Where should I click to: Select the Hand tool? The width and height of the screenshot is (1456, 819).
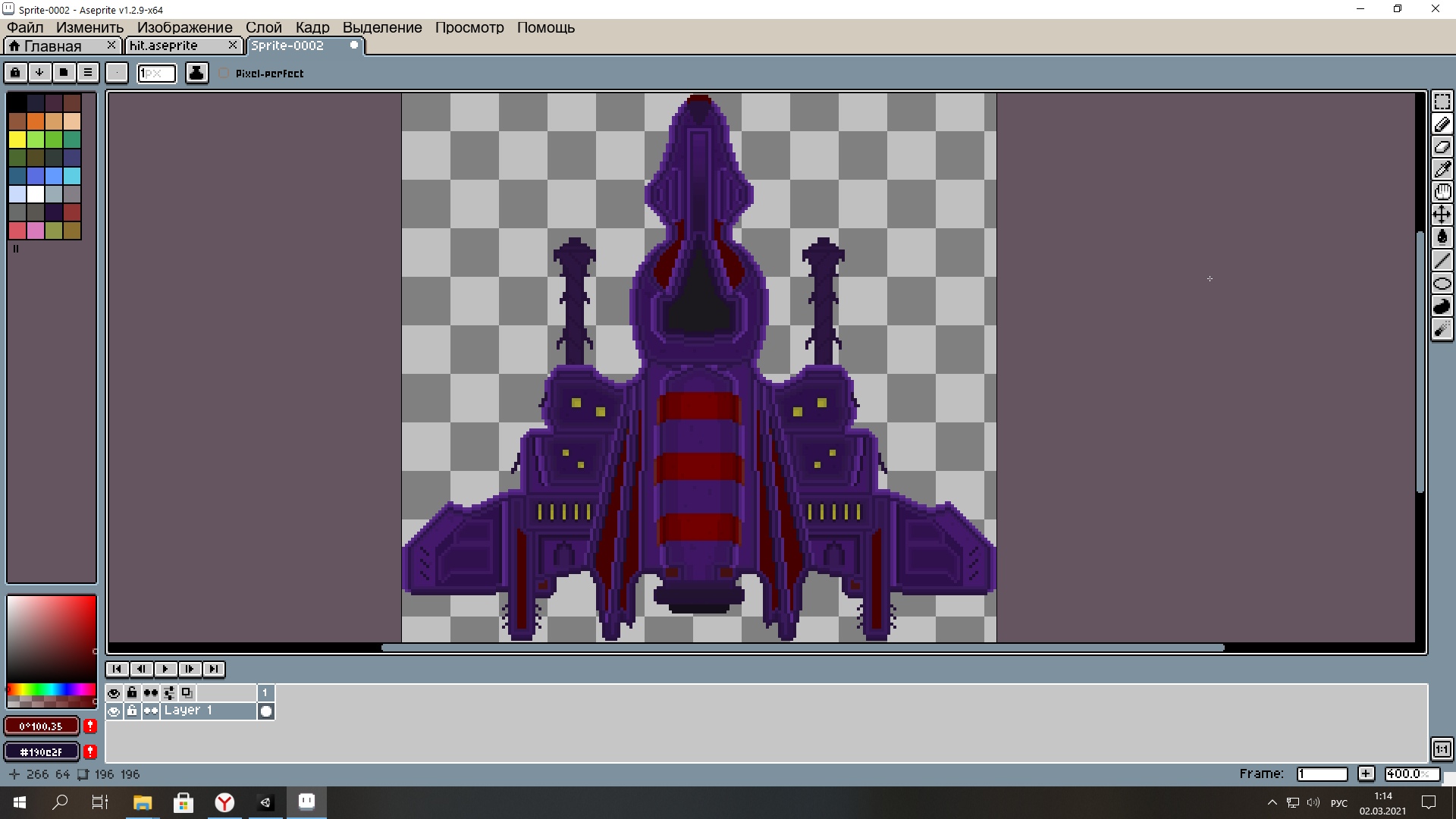(x=1442, y=192)
